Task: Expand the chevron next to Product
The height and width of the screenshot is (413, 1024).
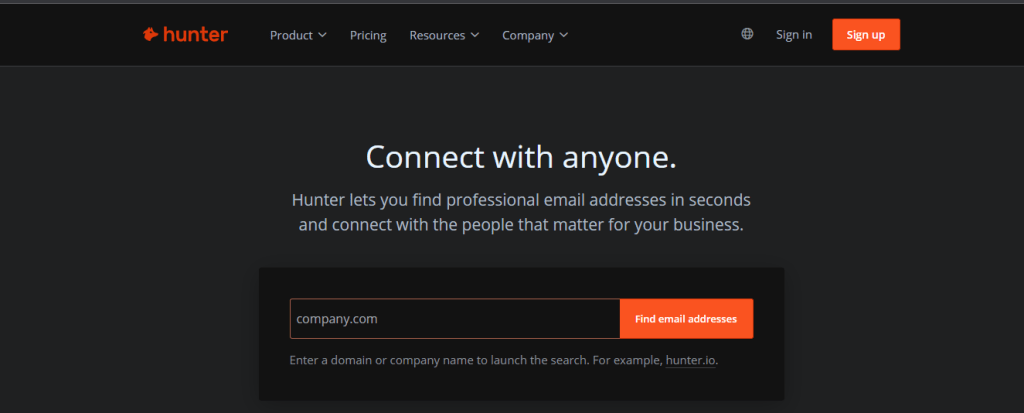Action: [x=322, y=35]
